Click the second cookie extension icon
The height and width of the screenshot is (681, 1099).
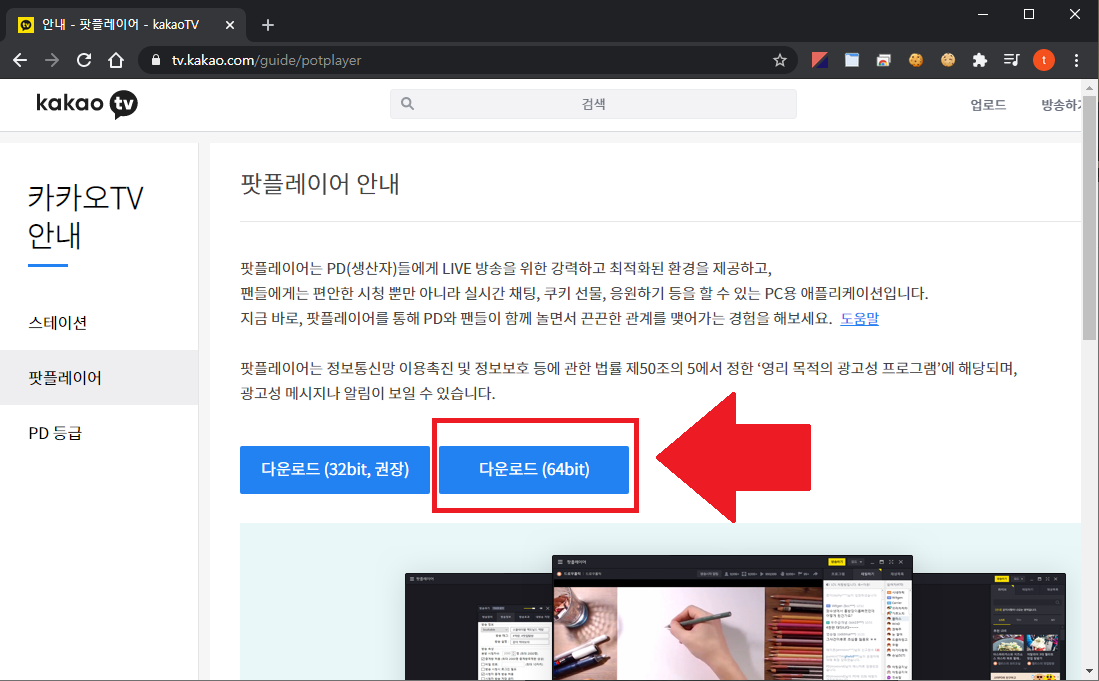948,60
